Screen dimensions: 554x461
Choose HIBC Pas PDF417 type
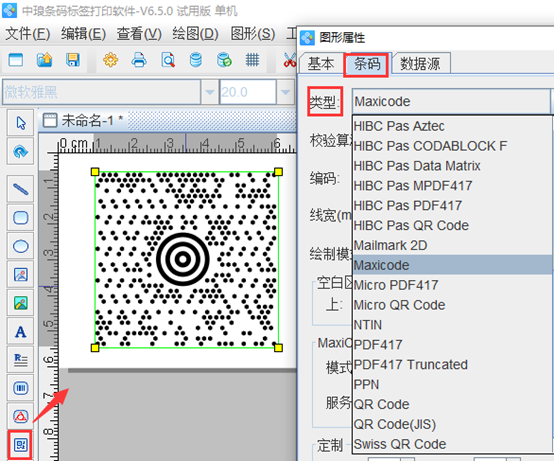(x=452, y=206)
